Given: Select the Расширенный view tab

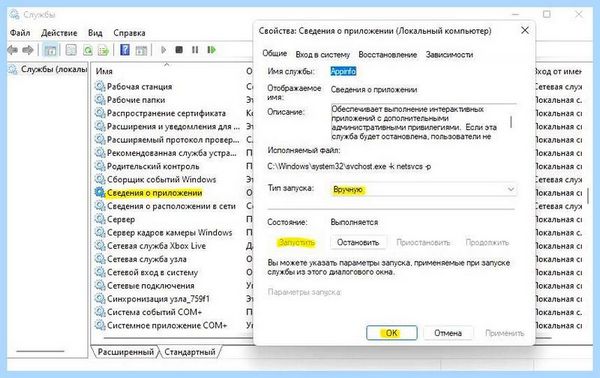Looking at the screenshot, I should click(126, 352).
